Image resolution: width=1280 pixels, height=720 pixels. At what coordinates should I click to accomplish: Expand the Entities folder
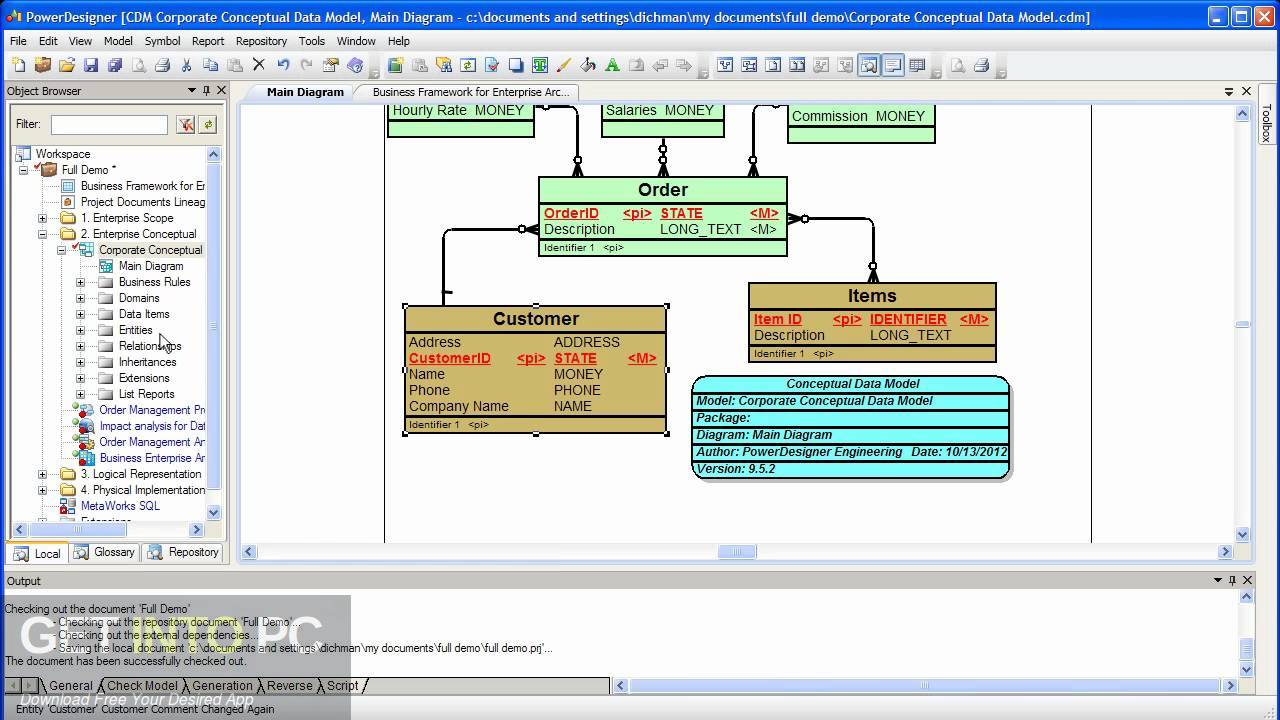pos(80,330)
